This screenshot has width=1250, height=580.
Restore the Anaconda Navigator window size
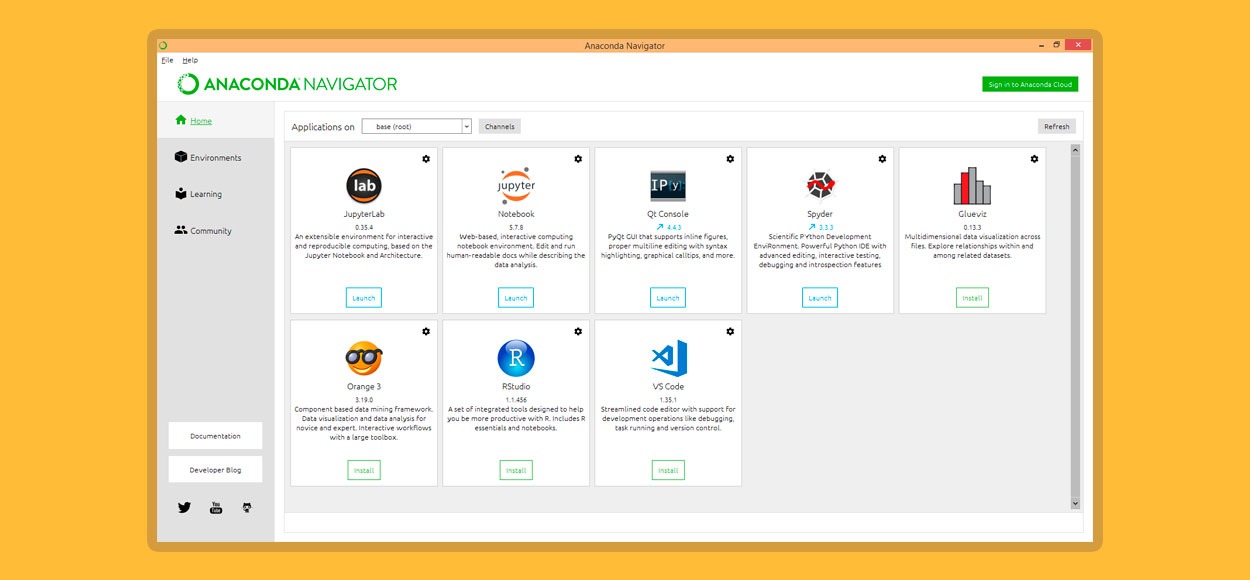pos(1056,45)
